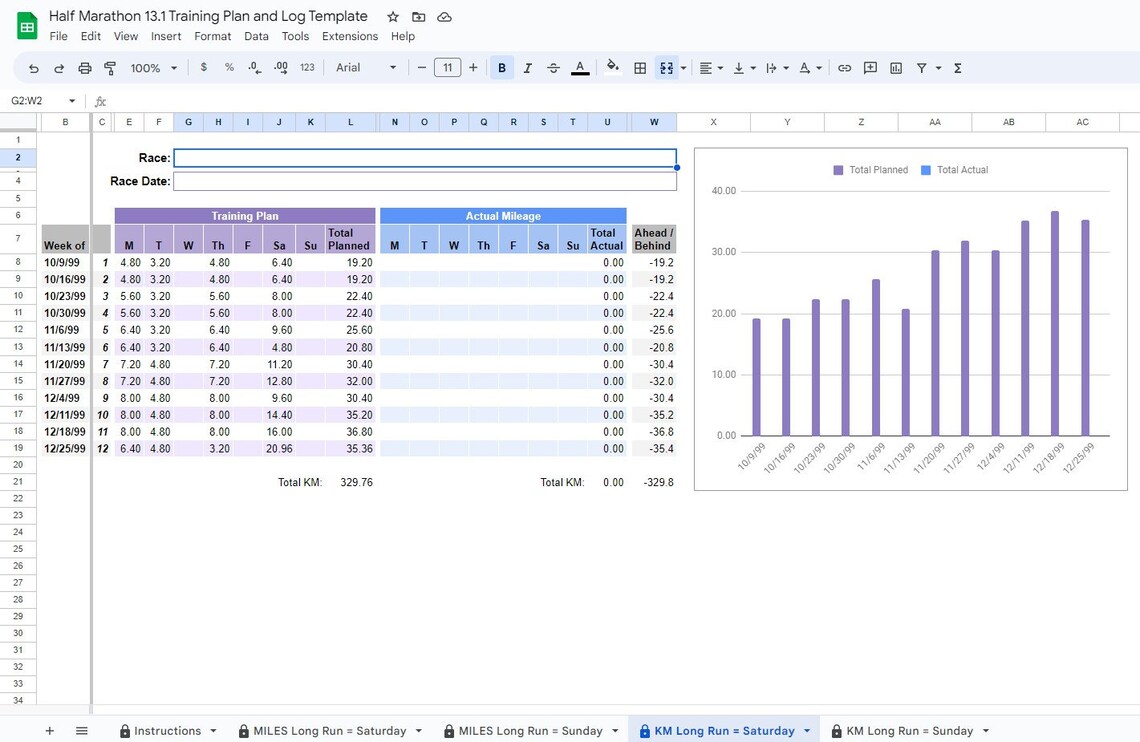The height and width of the screenshot is (742, 1140).
Task: Click the decrease decimal places icon
Action: tap(253, 67)
